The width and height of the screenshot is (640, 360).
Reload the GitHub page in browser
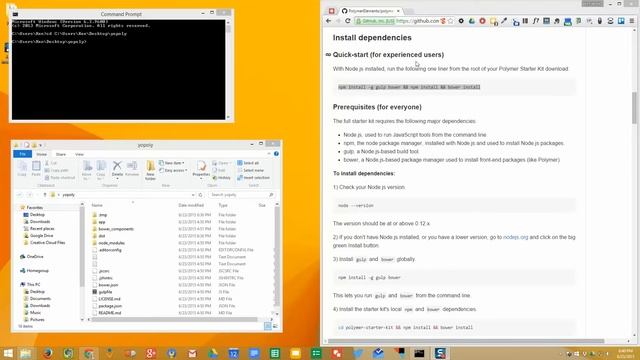tap(348, 21)
